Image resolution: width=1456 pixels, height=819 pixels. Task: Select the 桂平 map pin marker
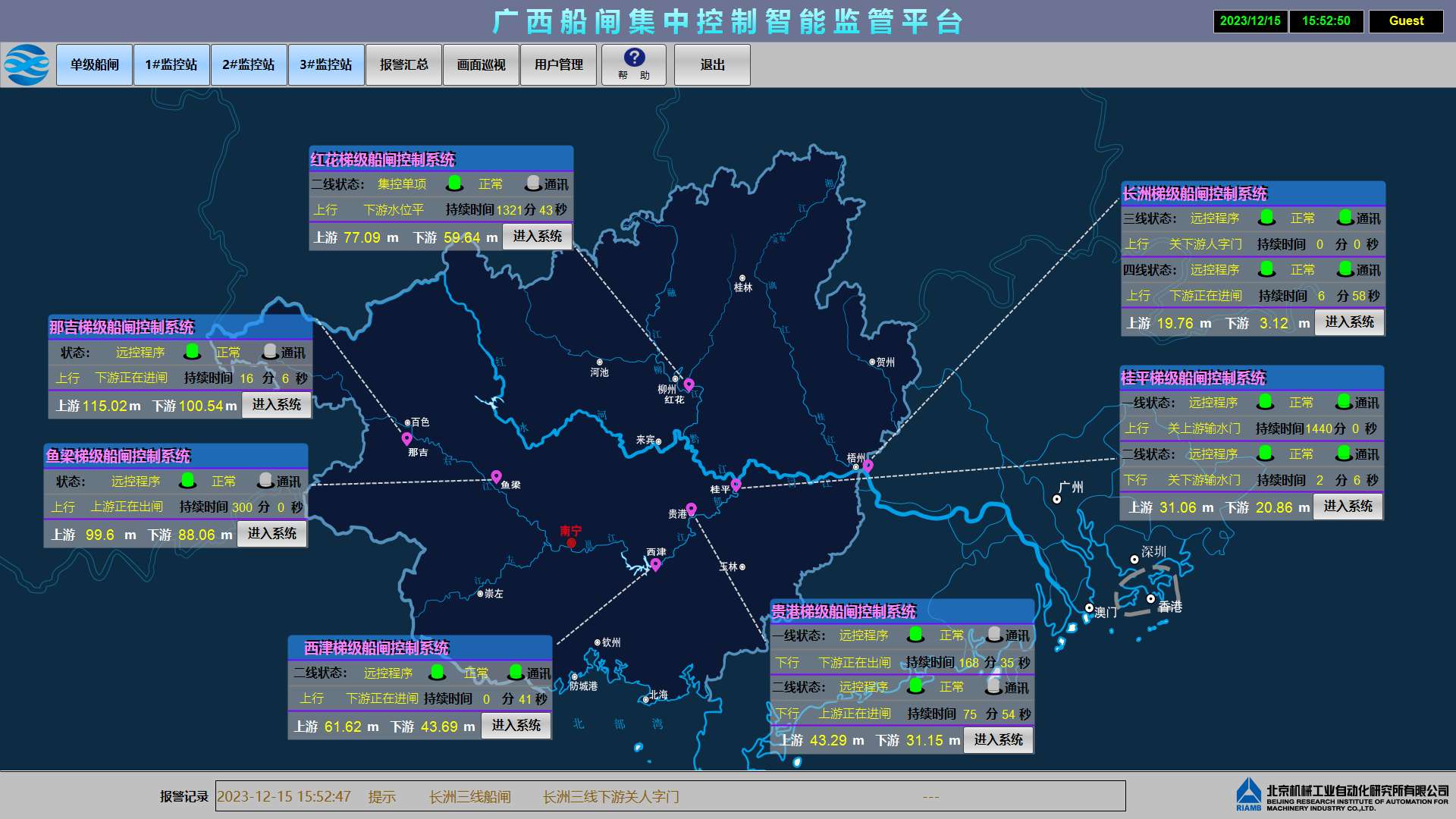click(735, 485)
